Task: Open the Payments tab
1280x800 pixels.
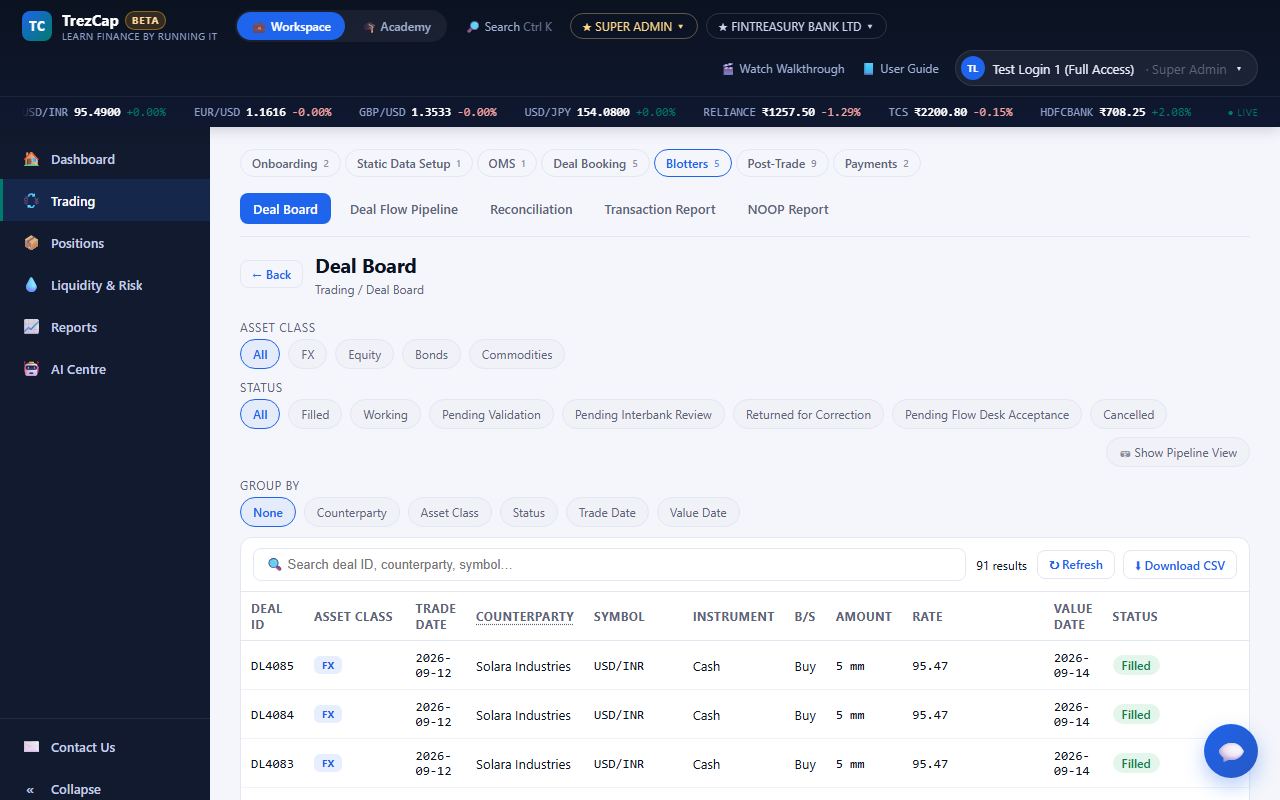Action: point(877,164)
